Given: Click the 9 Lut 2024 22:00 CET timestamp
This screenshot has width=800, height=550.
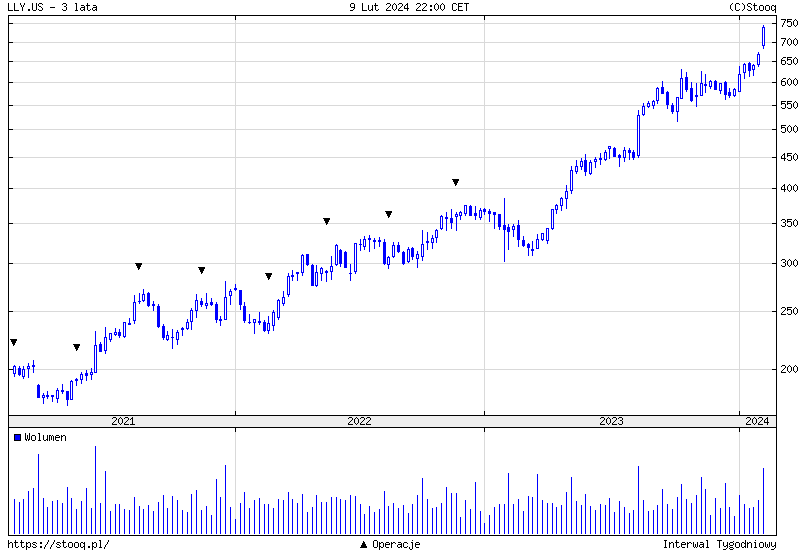Looking at the screenshot, I should (409, 7).
